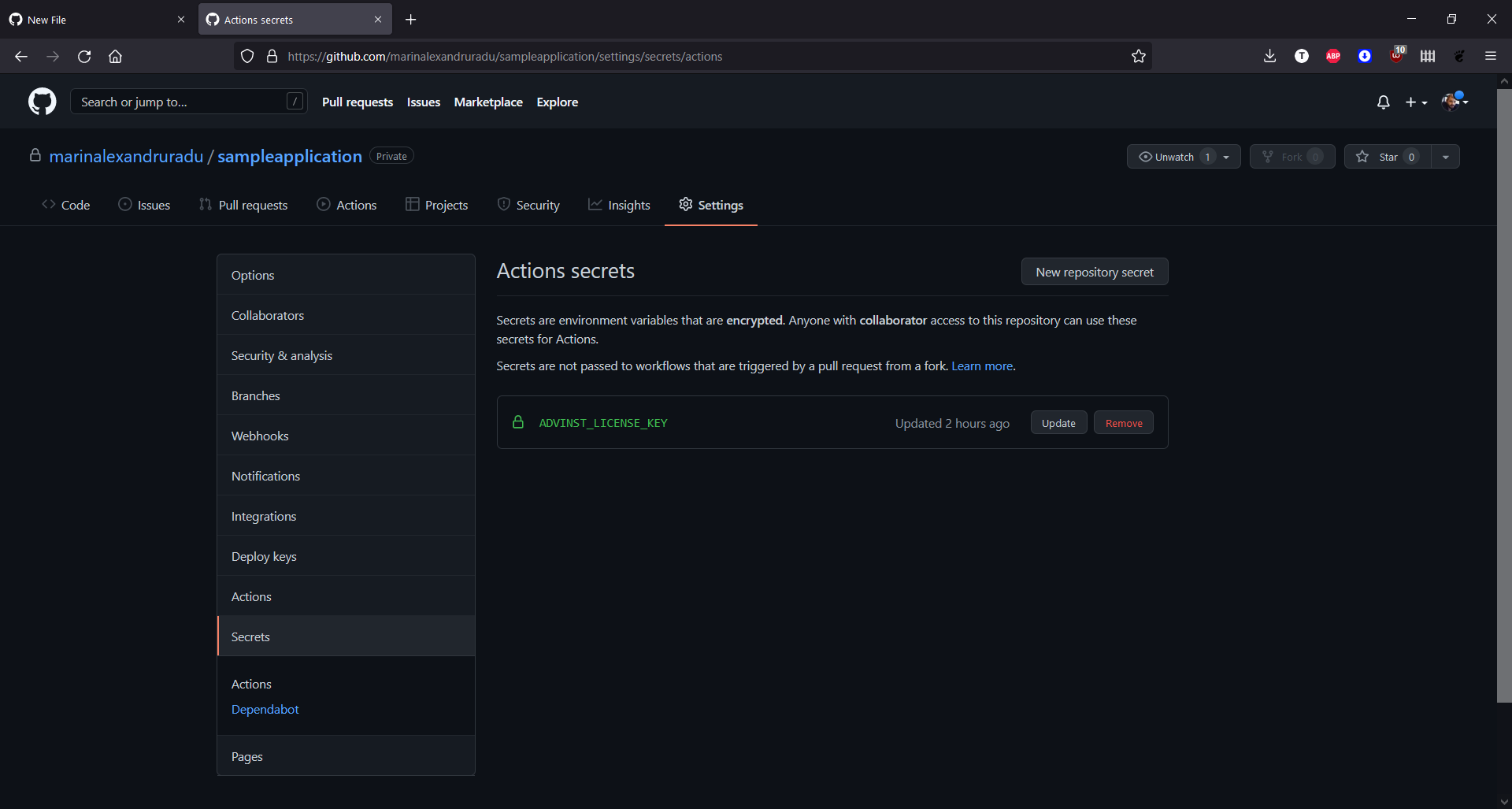The height and width of the screenshot is (809, 1512).
Task: Close the Actions secrets tab
Action: (378, 20)
